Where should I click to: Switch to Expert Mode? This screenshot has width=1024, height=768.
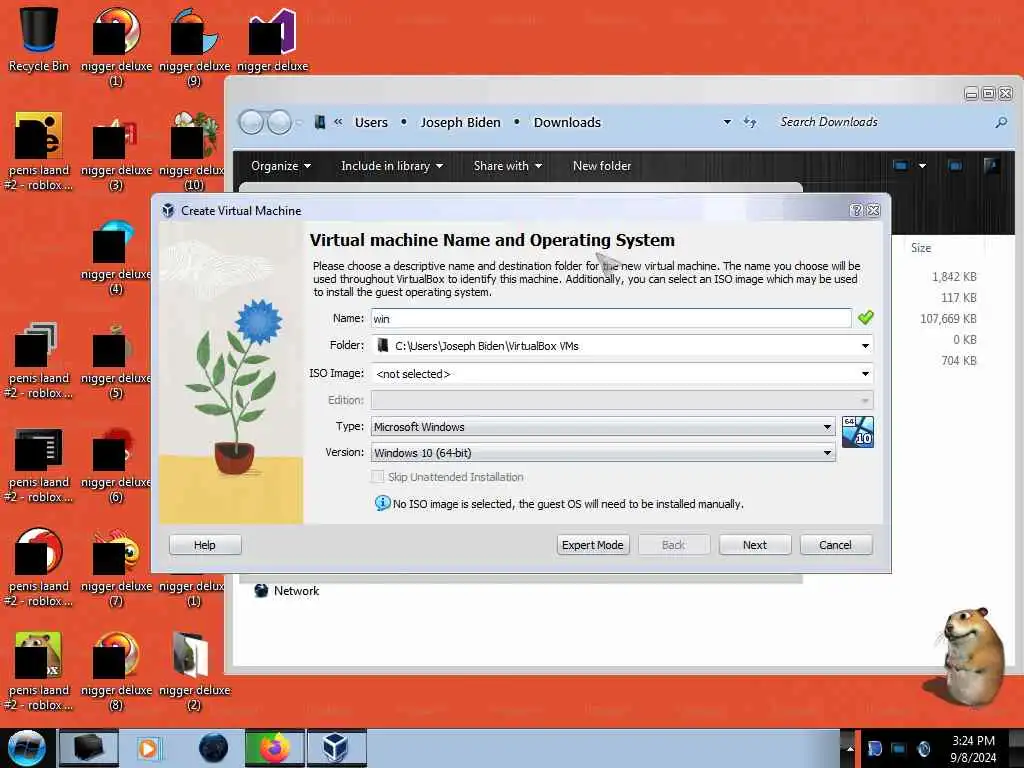tap(593, 545)
